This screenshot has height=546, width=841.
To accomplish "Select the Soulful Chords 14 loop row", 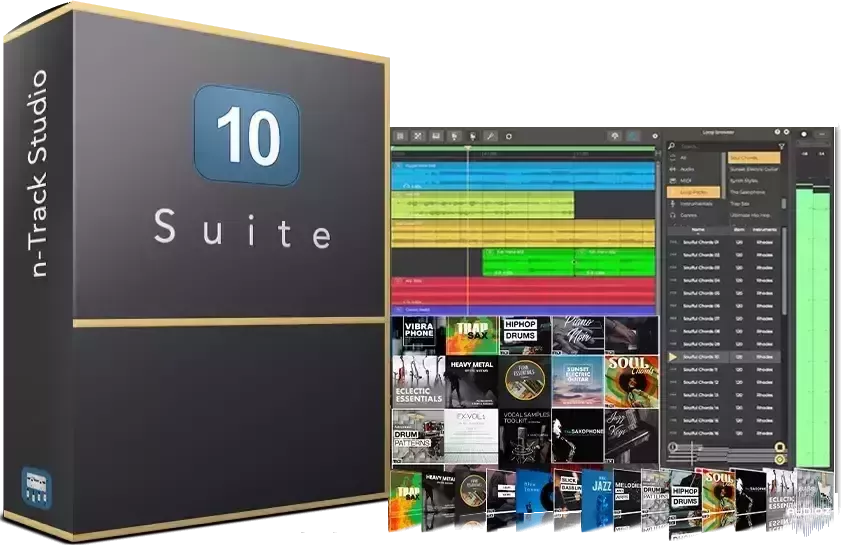I will click(x=724, y=408).
